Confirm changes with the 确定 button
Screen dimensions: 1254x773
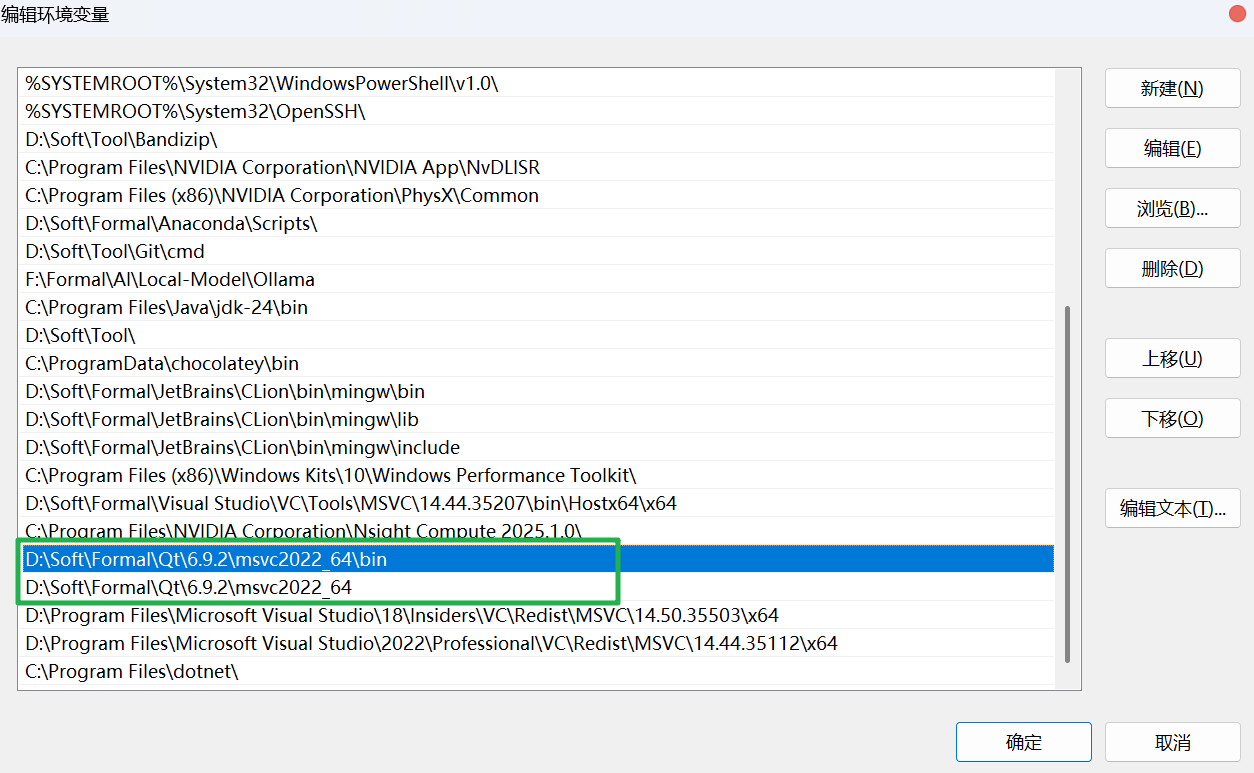[x=1023, y=742]
